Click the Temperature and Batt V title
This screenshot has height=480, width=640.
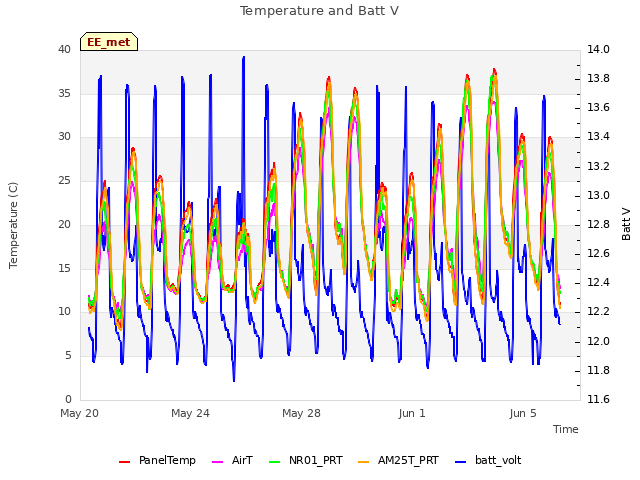[319, 11]
